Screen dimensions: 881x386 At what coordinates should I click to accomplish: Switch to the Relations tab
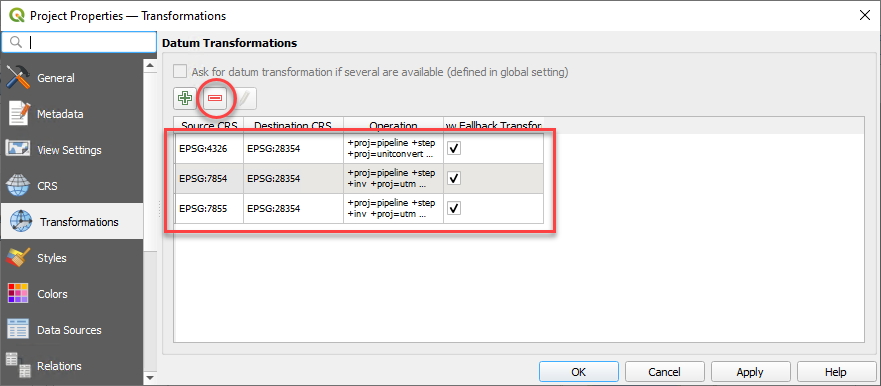click(x=71, y=366)
